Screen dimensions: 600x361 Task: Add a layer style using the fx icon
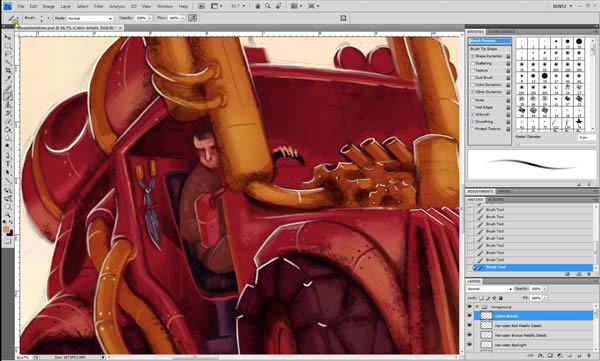pos(540,356)
